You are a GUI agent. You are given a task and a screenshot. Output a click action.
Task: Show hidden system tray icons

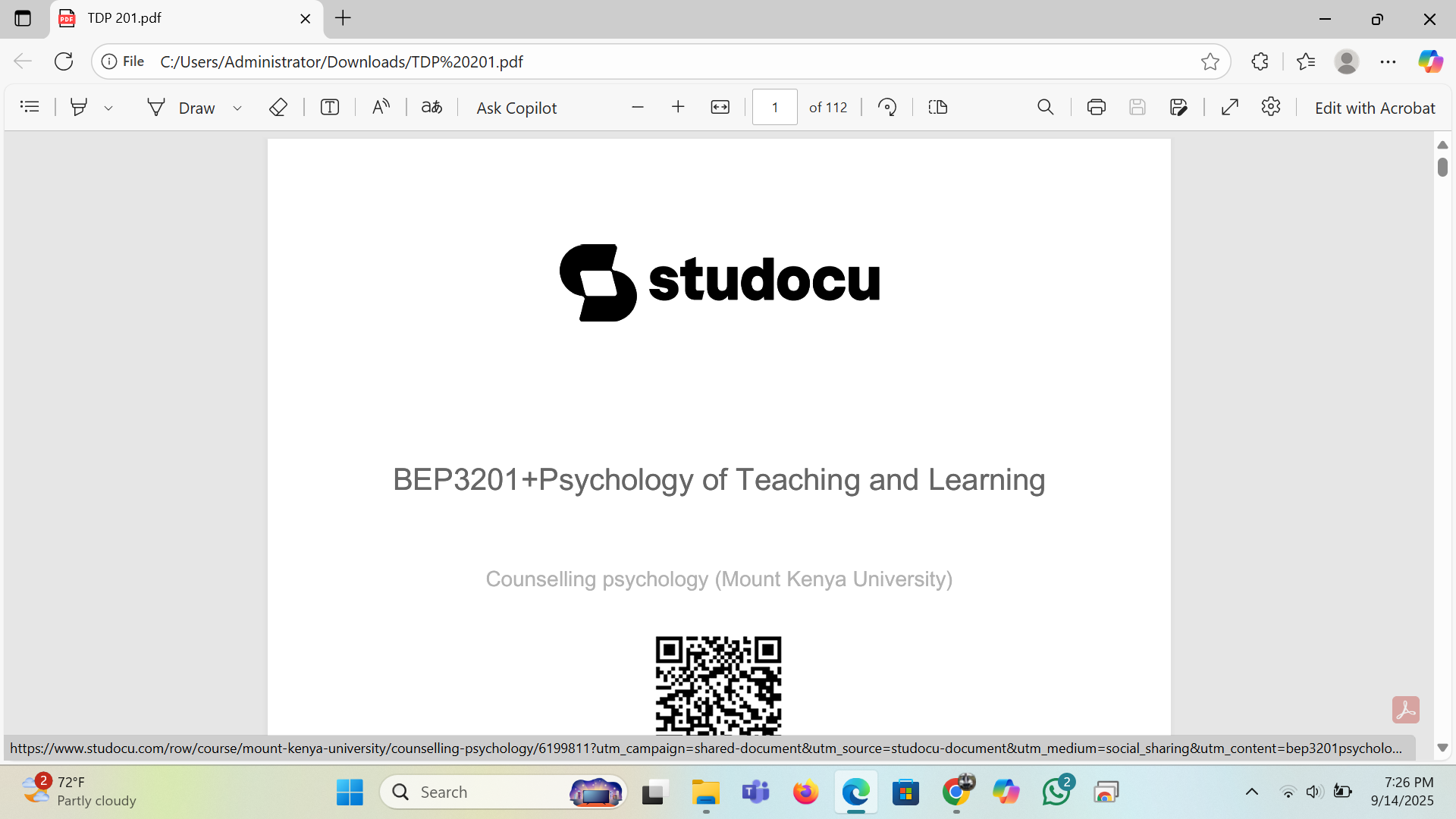point(1252,792)
